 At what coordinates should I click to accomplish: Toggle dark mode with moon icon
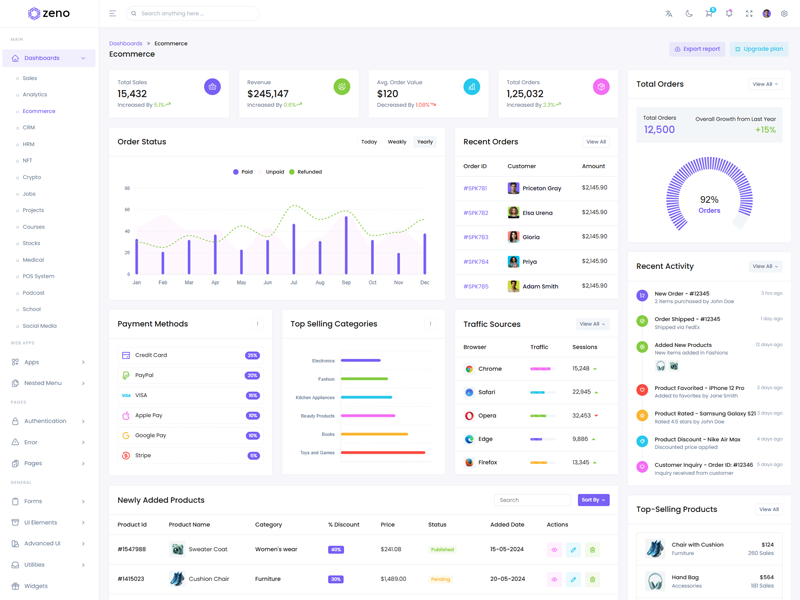click(689, 14)
